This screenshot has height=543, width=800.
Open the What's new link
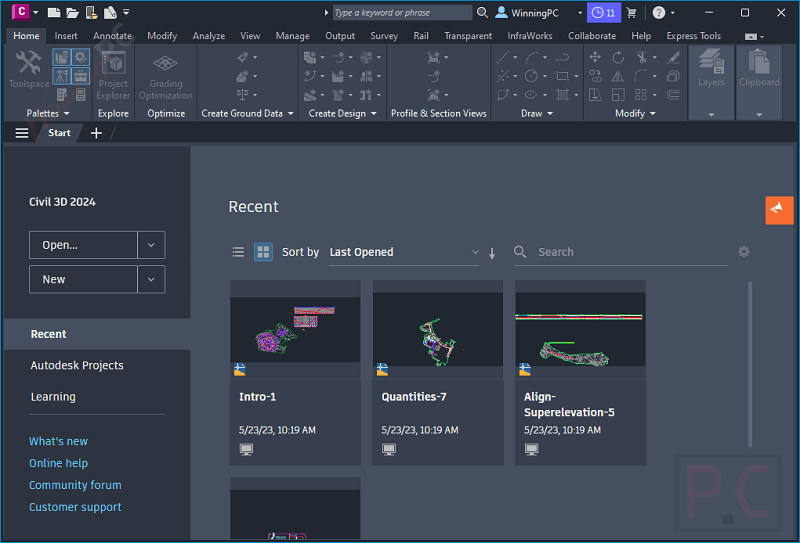click(x=58, y=441)
